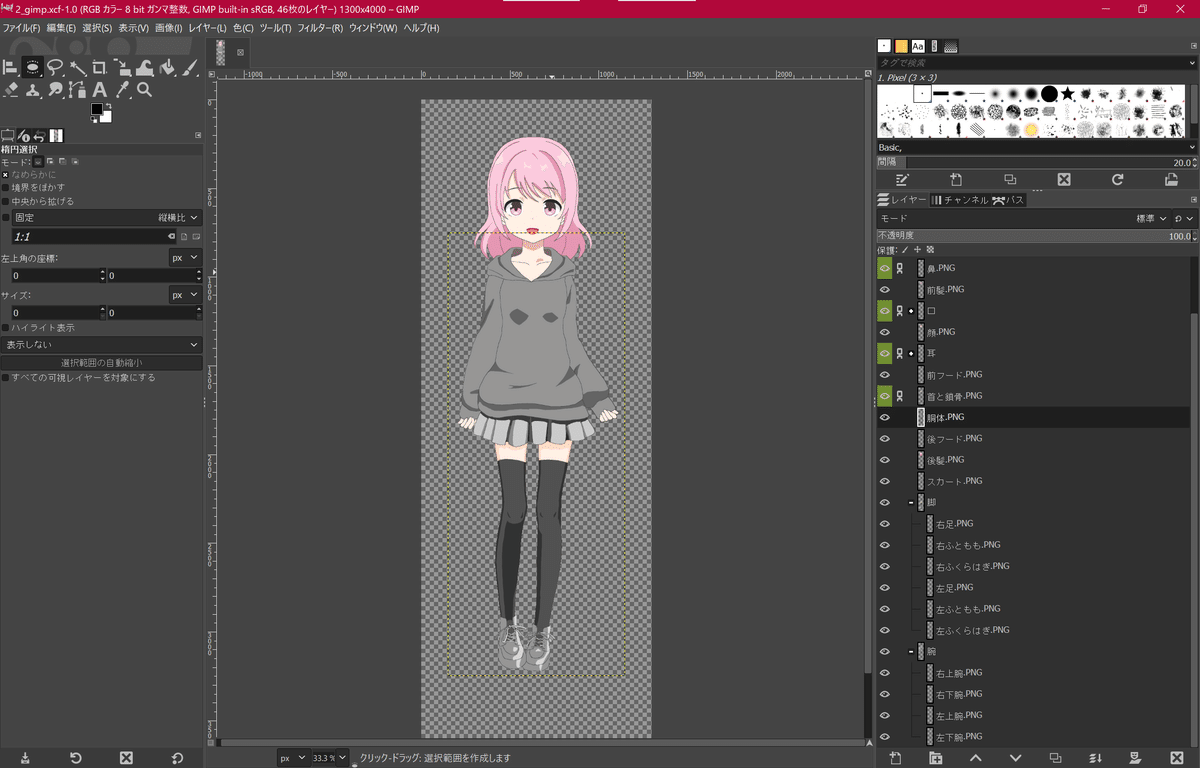Check the すべての可視レイヤーを対象にする option

pyautogui.click(x=5, y=378)
